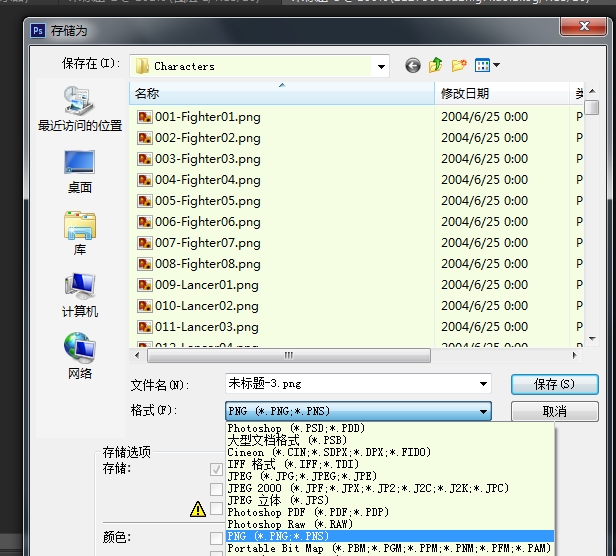
Task: Click the horizontal scroll right arrow
Action: (574, 356)
